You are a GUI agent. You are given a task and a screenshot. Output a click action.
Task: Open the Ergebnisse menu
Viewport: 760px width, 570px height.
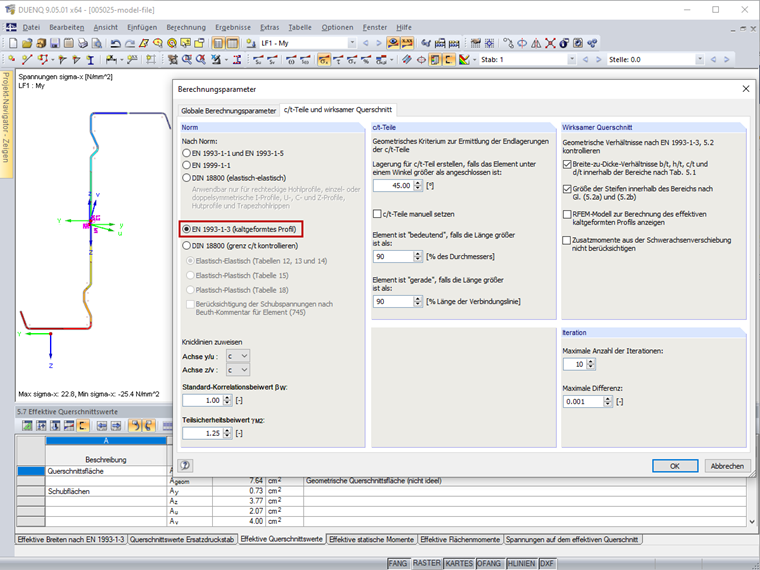tap(233, 27)
